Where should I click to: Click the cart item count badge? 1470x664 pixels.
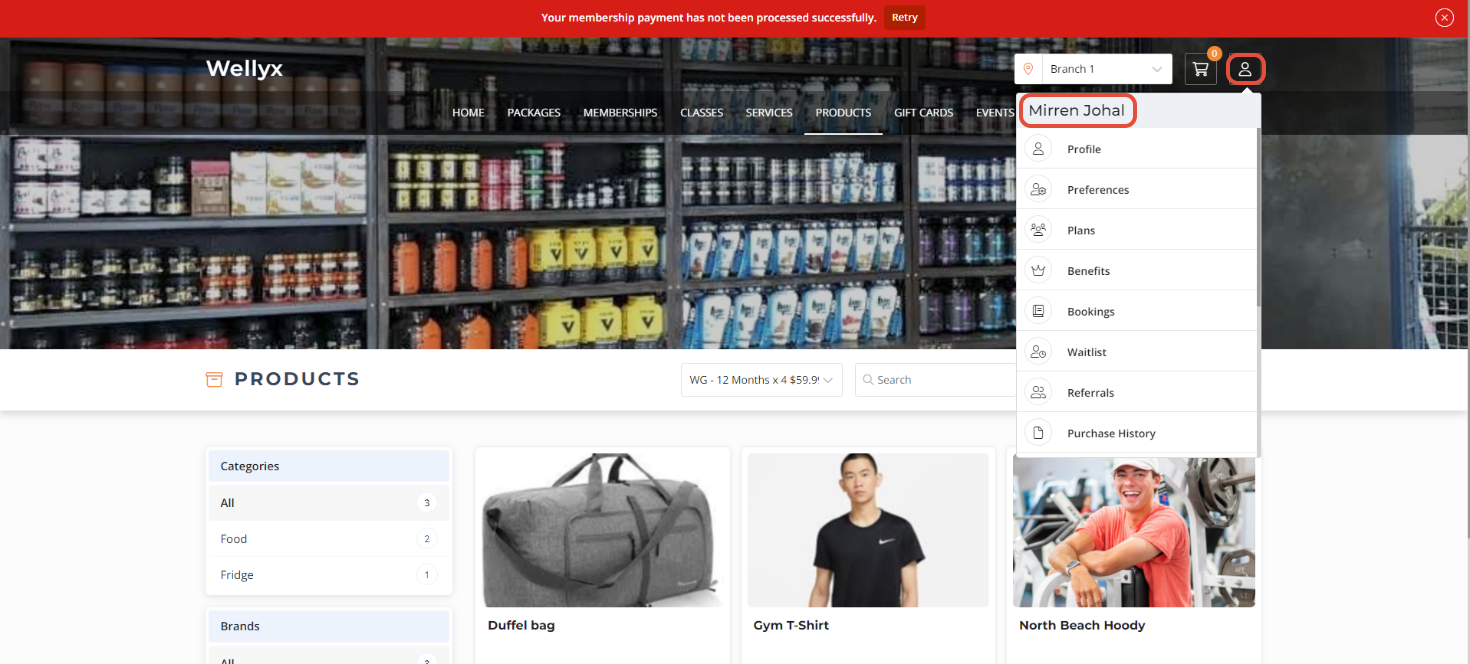(1214, 53)
